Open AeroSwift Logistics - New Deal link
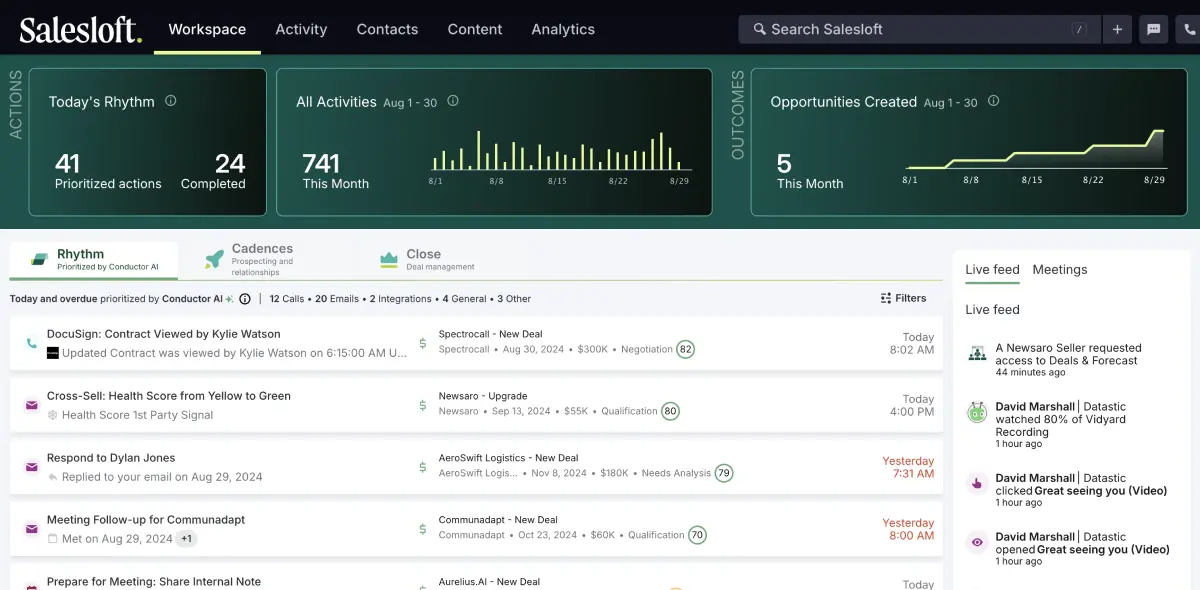The height and width of the screenshot is (590, 1200). click(x=508, y=458)
